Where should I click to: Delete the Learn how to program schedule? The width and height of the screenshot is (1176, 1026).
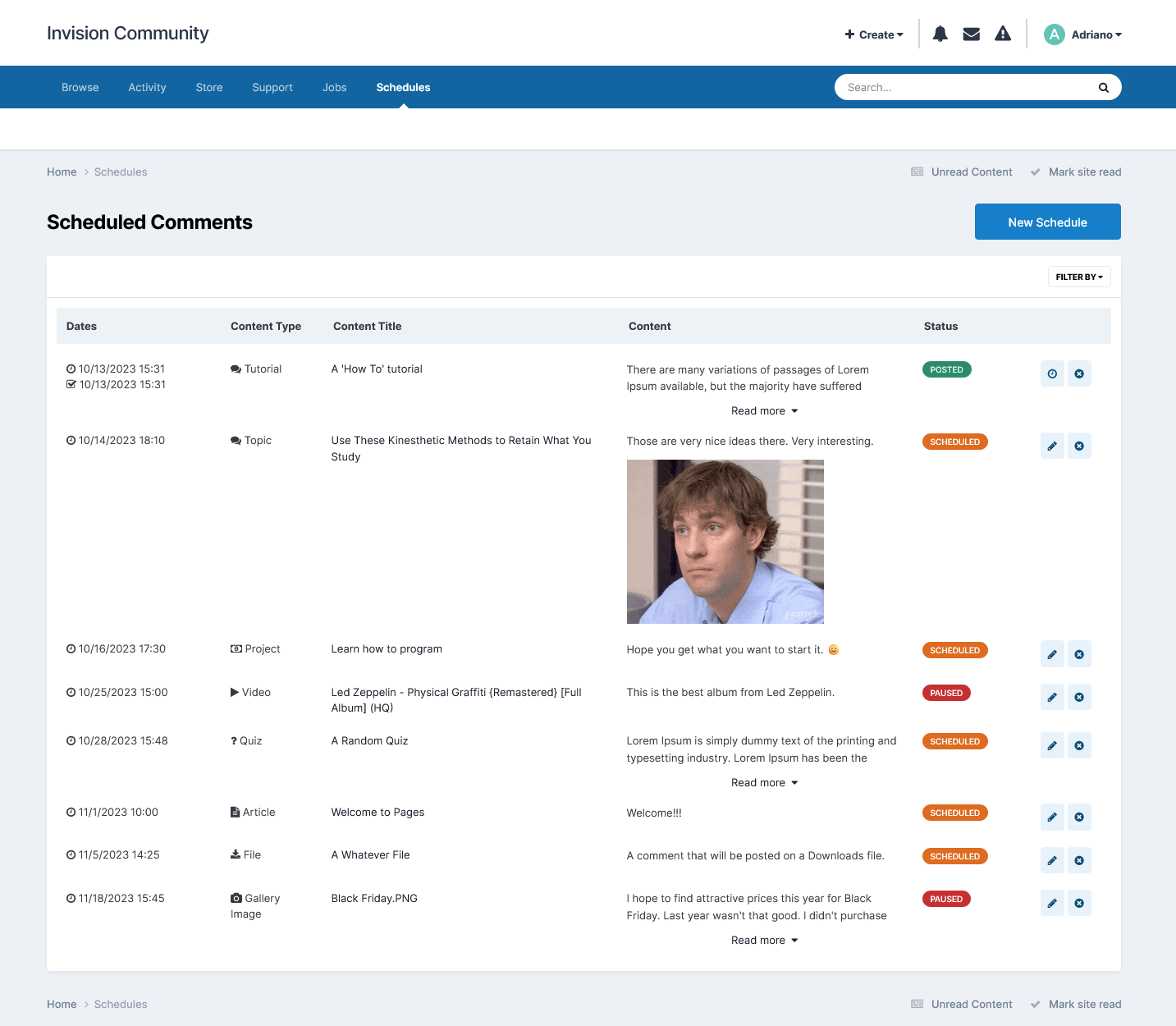click(x=1079, y=654)
